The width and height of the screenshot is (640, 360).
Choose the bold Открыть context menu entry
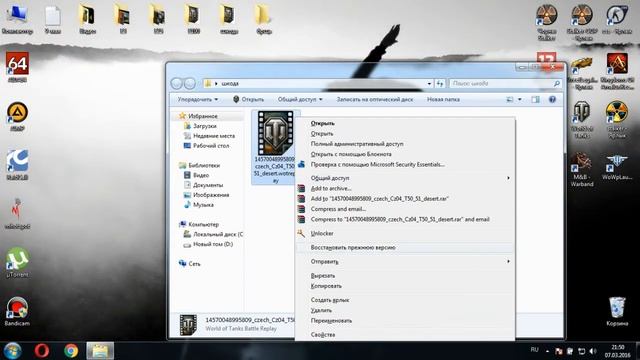[404, 123]
